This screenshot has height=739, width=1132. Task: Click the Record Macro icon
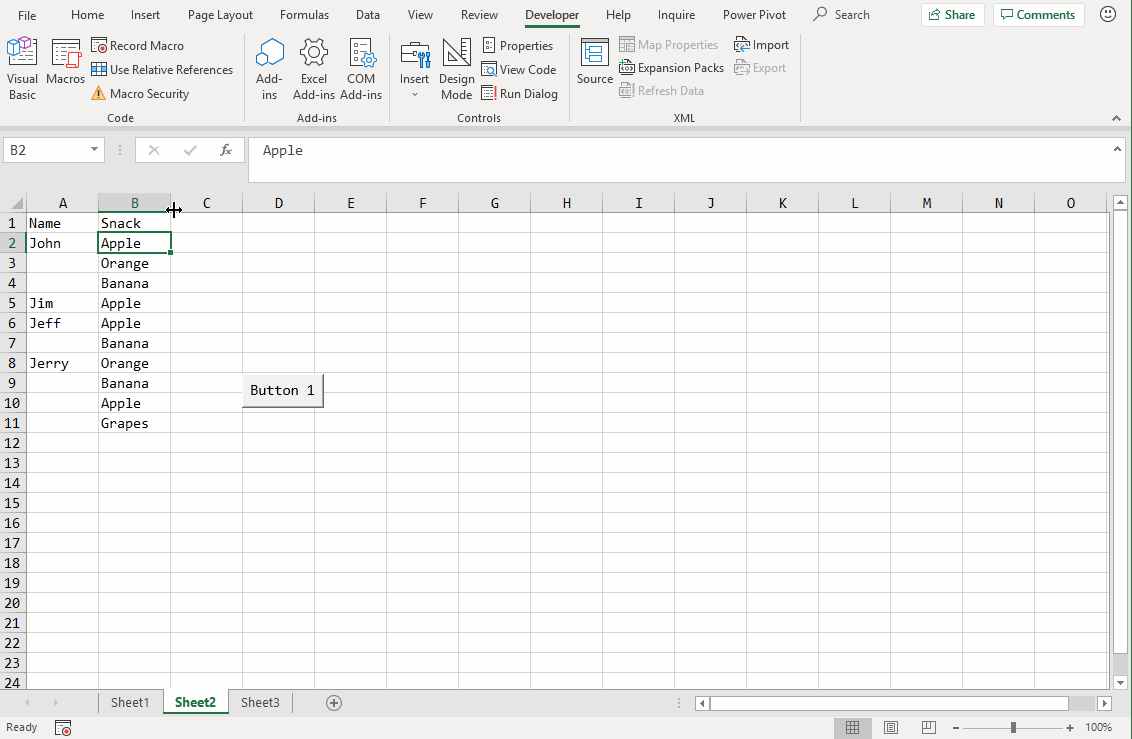coord(99,45)
